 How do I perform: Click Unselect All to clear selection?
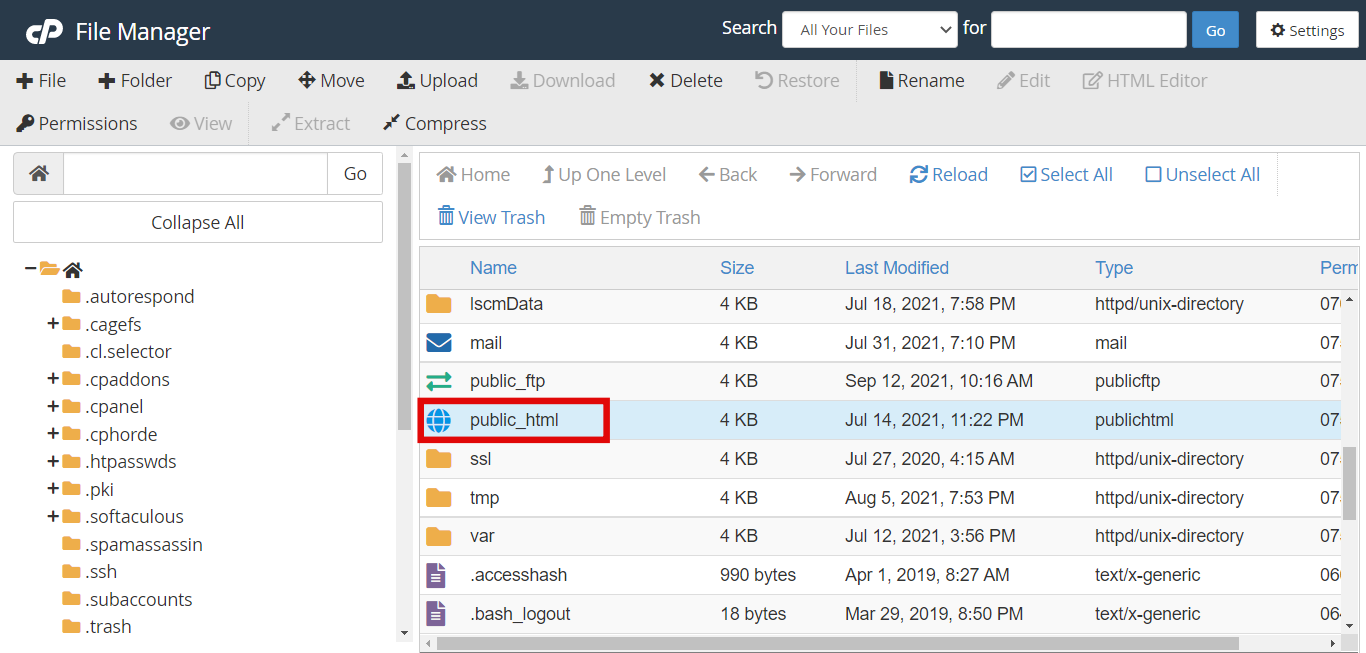pos(1201,174)
